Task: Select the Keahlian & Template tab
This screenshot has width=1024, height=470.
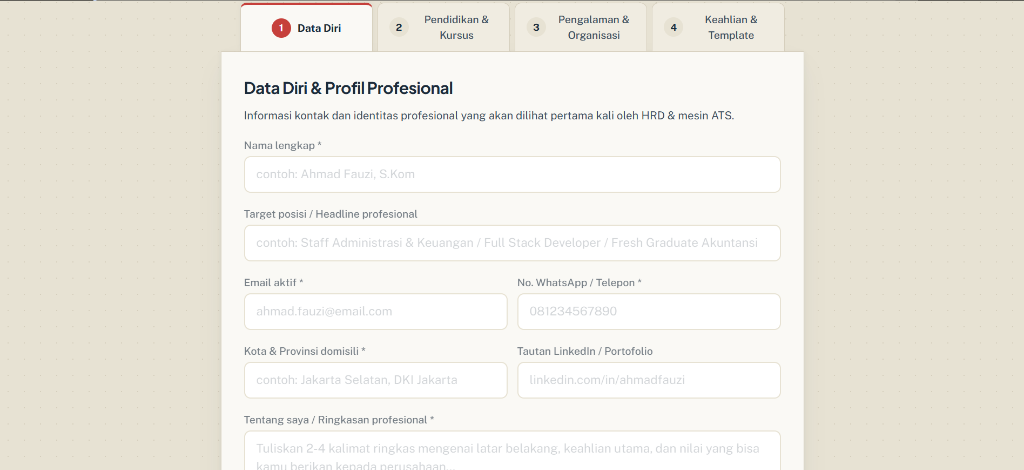Action: [x=718, y=27]
